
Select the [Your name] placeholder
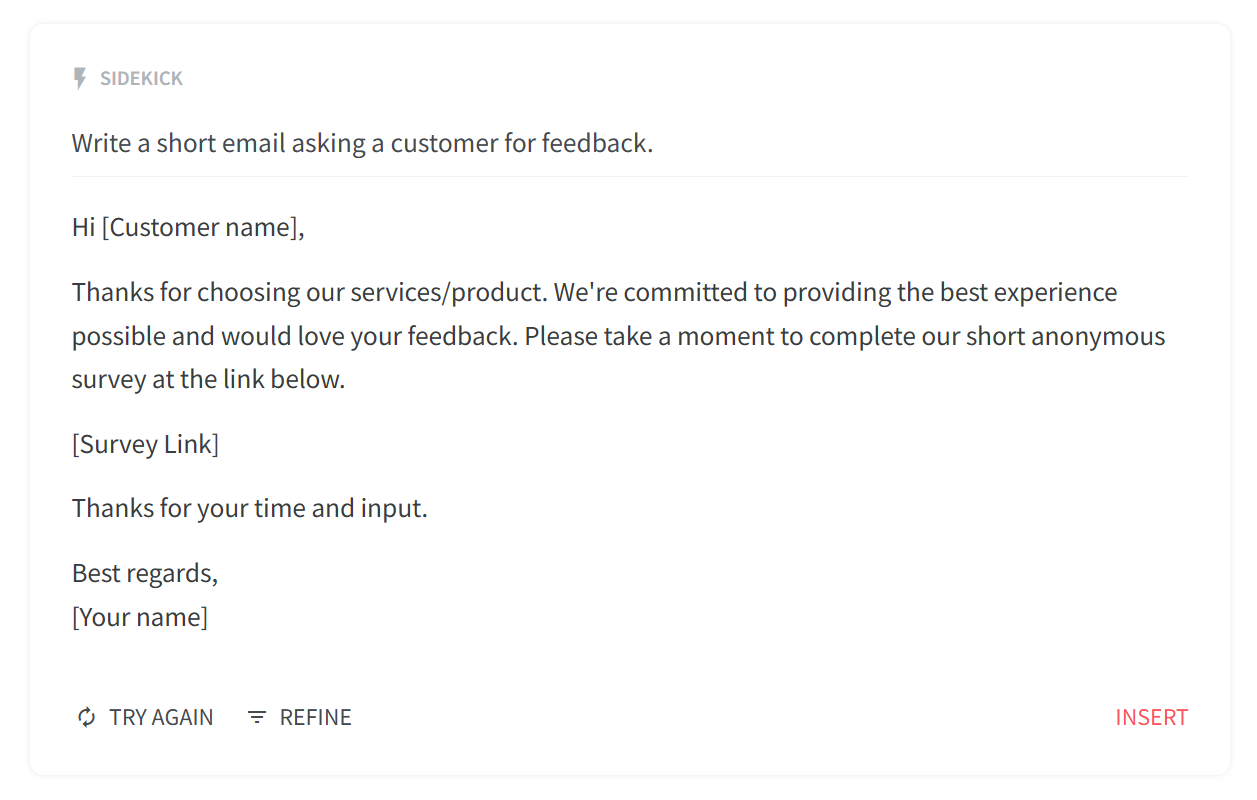pyautogui.click(x=140, y=617)
